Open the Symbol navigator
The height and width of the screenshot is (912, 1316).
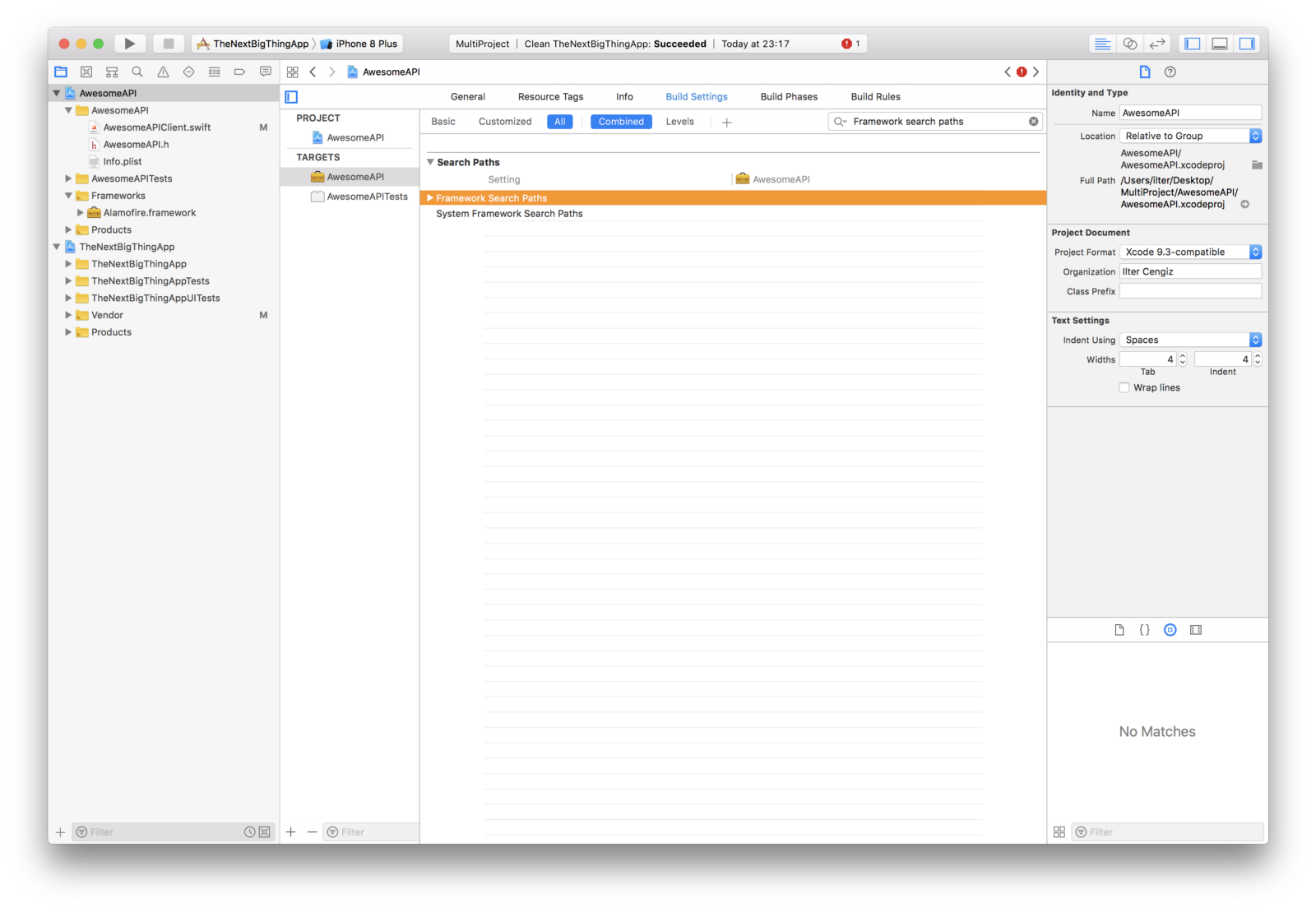tap(112, 72)
